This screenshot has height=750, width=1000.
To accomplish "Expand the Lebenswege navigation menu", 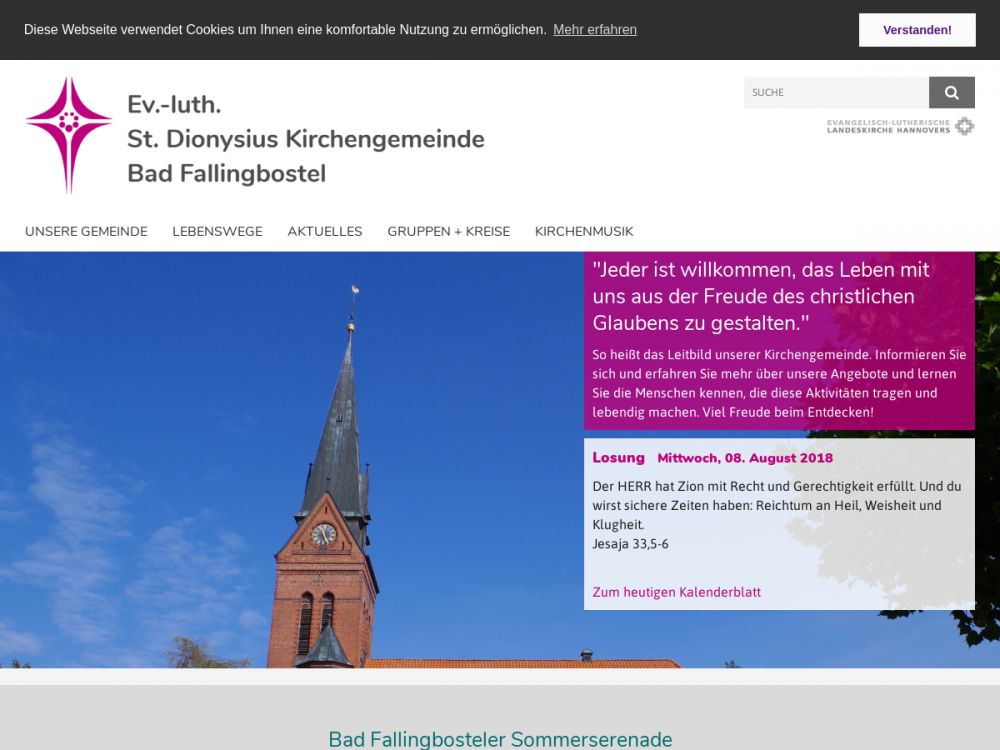I will click(x=217, y=231).
